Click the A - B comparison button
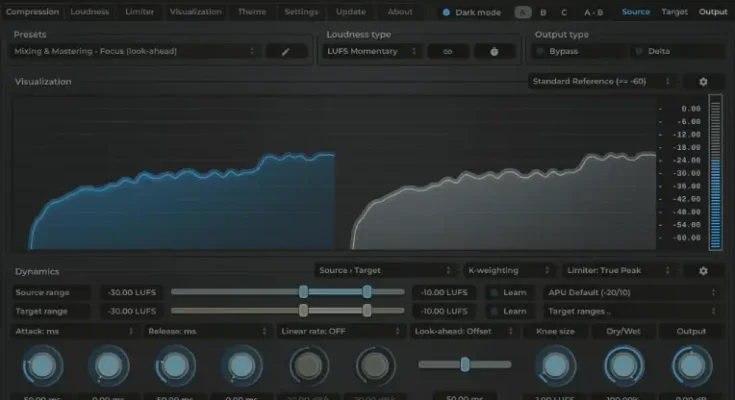 (x=593, y=12)
